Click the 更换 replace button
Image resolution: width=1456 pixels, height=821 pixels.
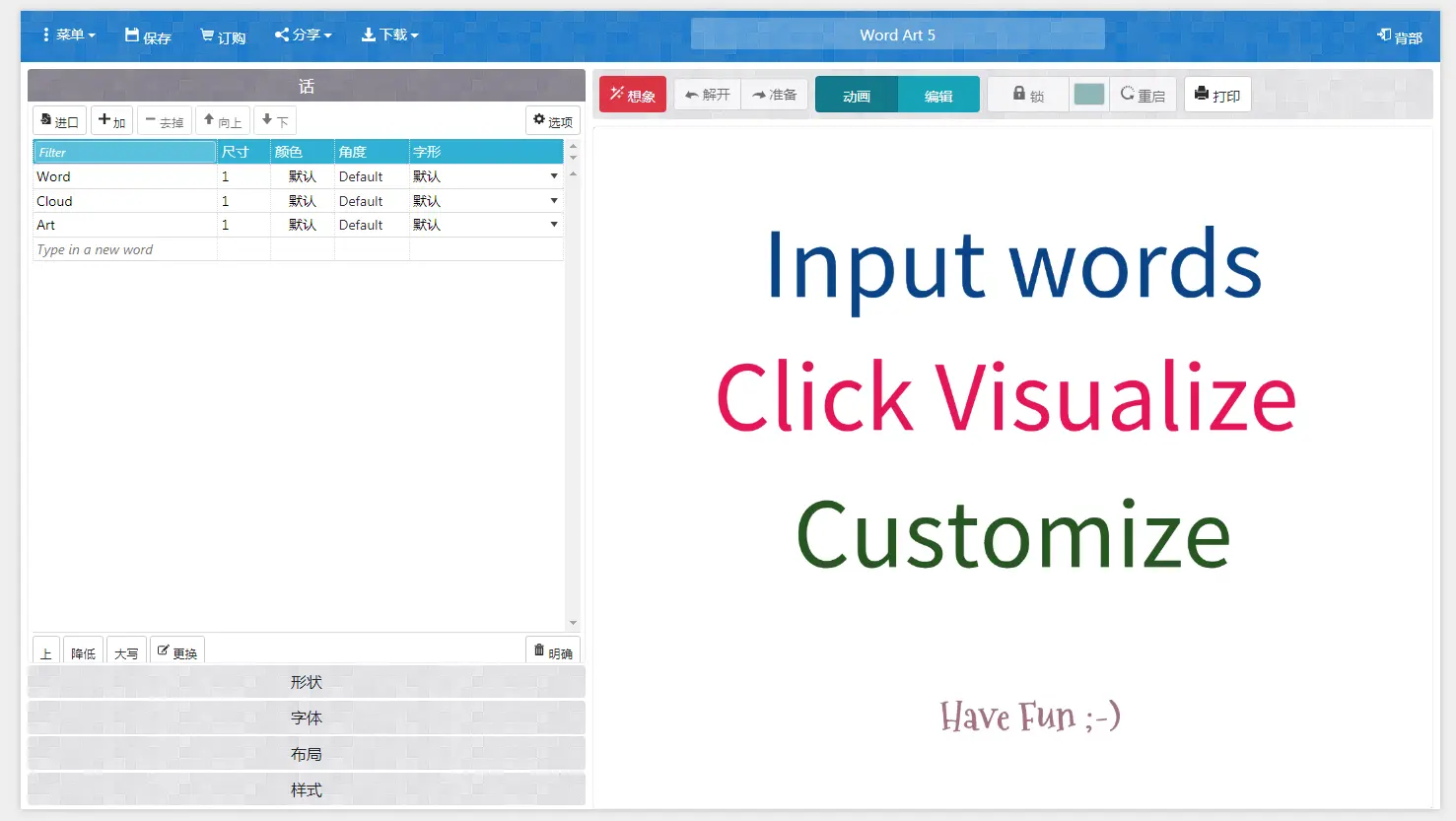tap(177, 652)
